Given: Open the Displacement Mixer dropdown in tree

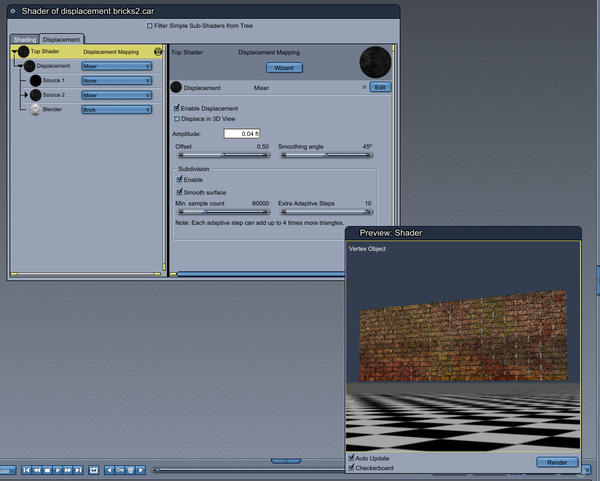Looking at the screenshot, I should coord(117,66).
